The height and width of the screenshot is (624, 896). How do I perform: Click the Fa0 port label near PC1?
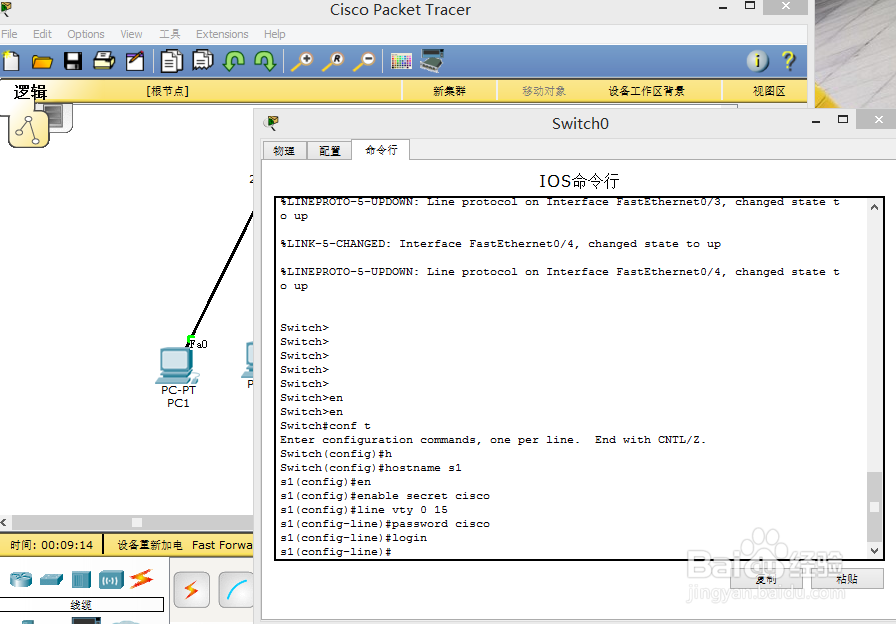point(198,344)
